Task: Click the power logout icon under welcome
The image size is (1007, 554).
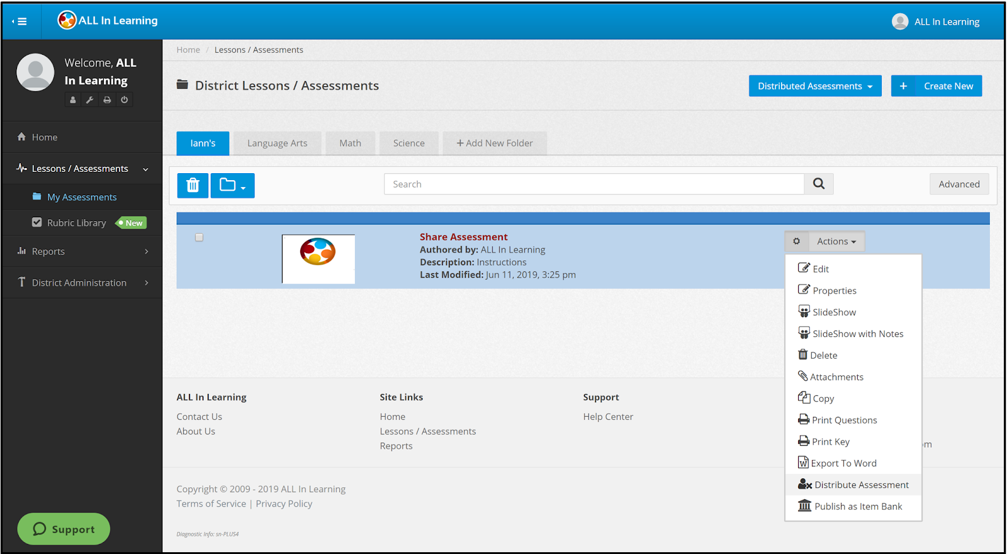Action: [124, 100]
